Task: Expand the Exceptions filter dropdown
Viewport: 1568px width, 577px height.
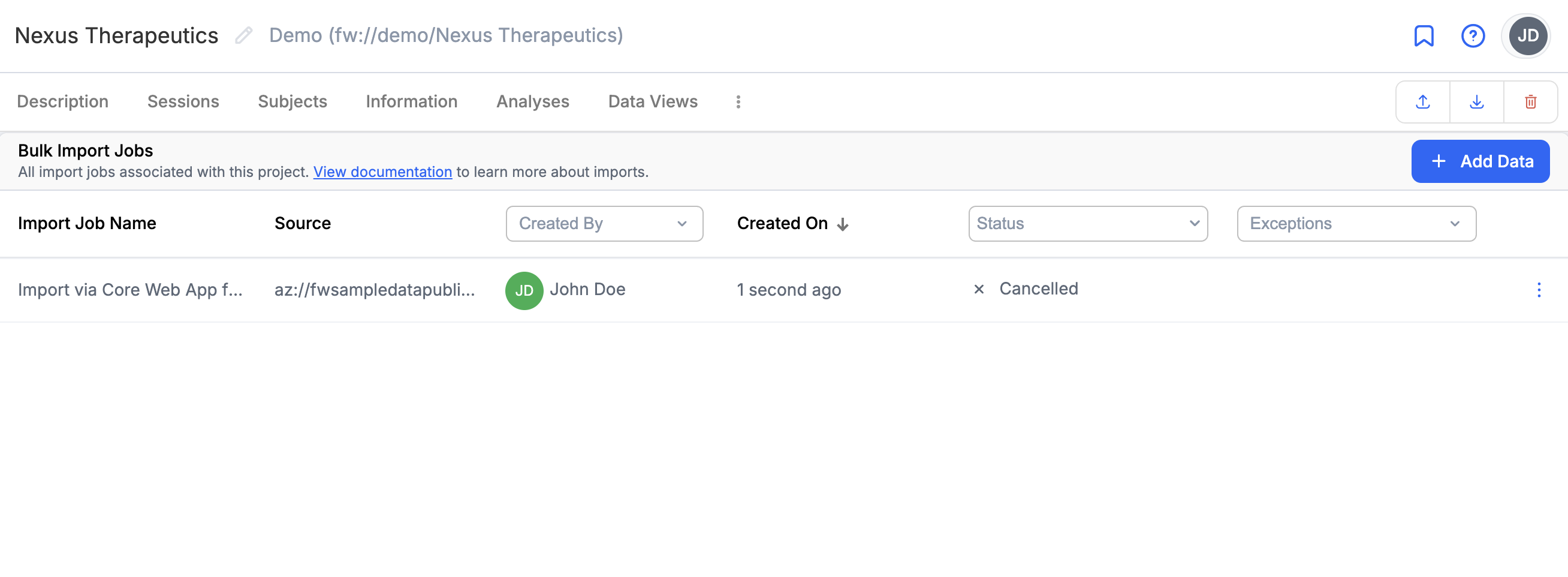Action: [1356, 224]
